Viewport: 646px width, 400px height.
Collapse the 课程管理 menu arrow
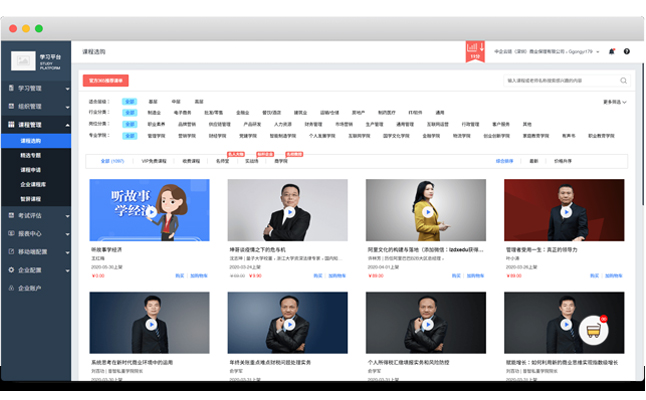pos(67,125)
